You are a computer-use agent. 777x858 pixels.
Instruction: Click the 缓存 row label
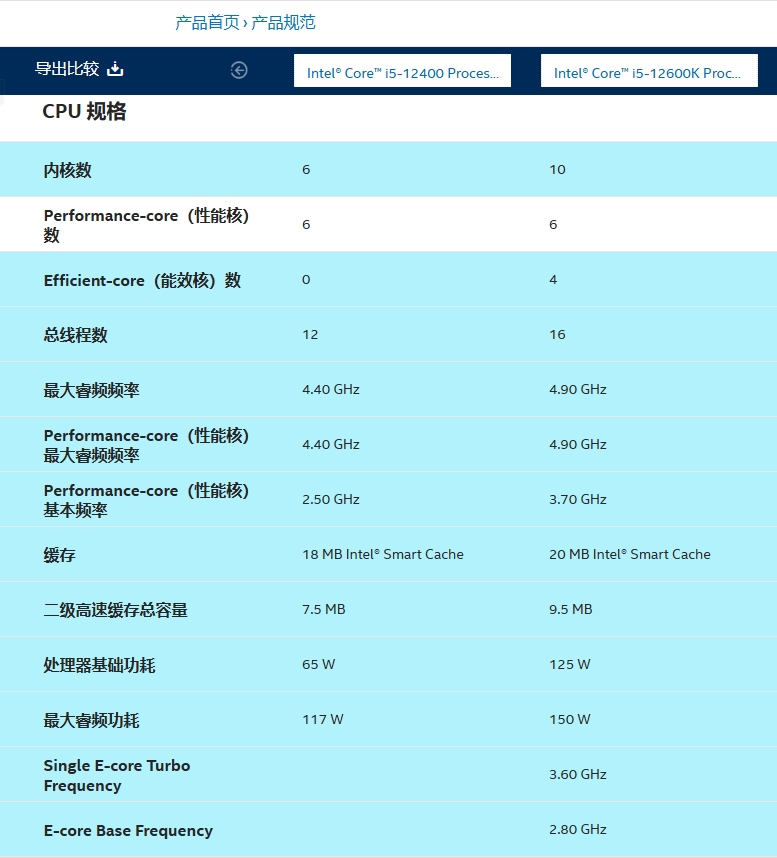(60, 555)
